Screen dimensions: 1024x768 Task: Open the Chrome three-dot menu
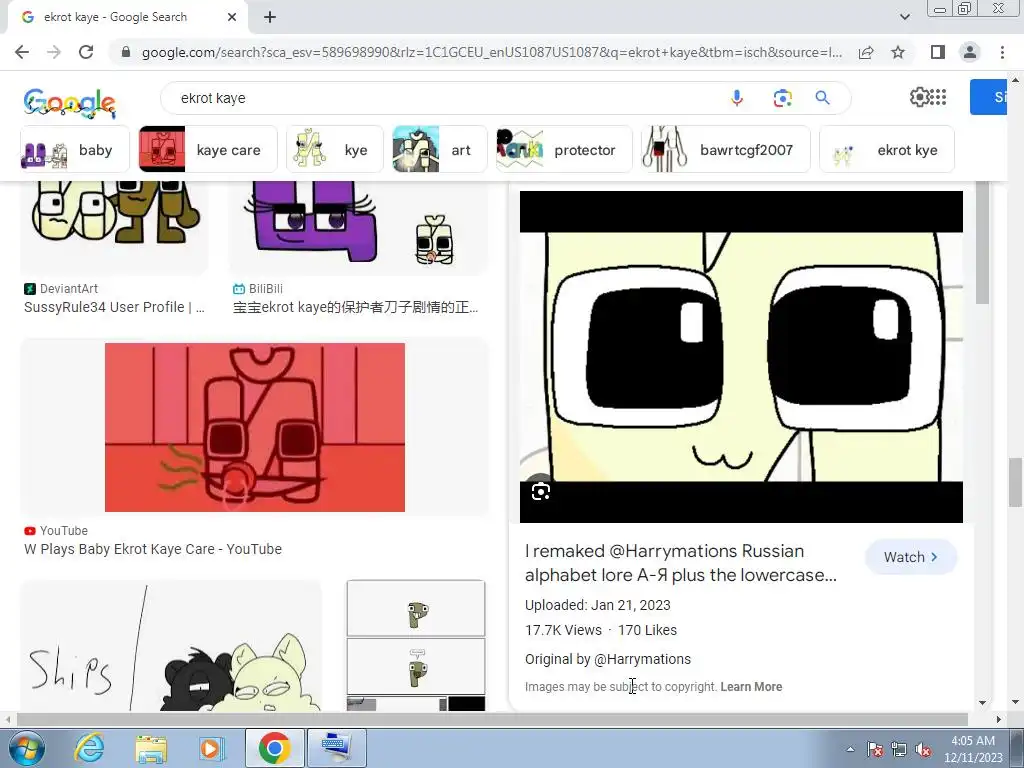(1002, 52)
